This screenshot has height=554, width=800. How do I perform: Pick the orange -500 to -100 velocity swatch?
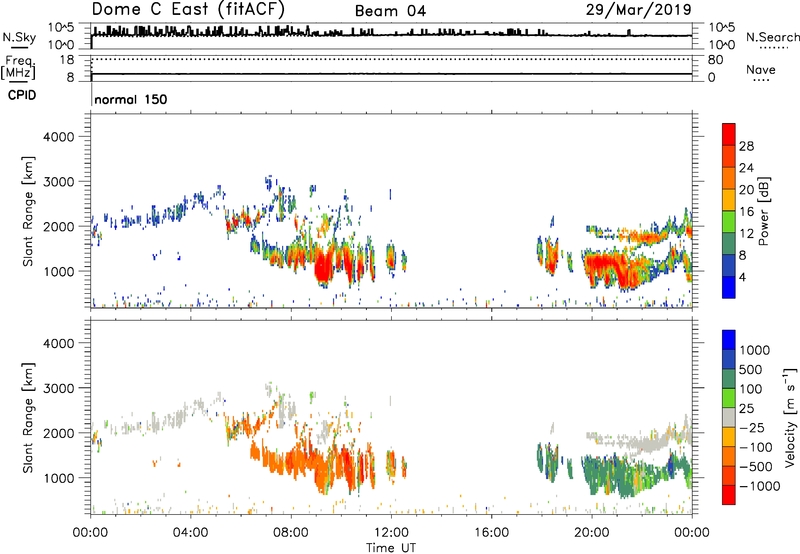(x=729, y=457)
